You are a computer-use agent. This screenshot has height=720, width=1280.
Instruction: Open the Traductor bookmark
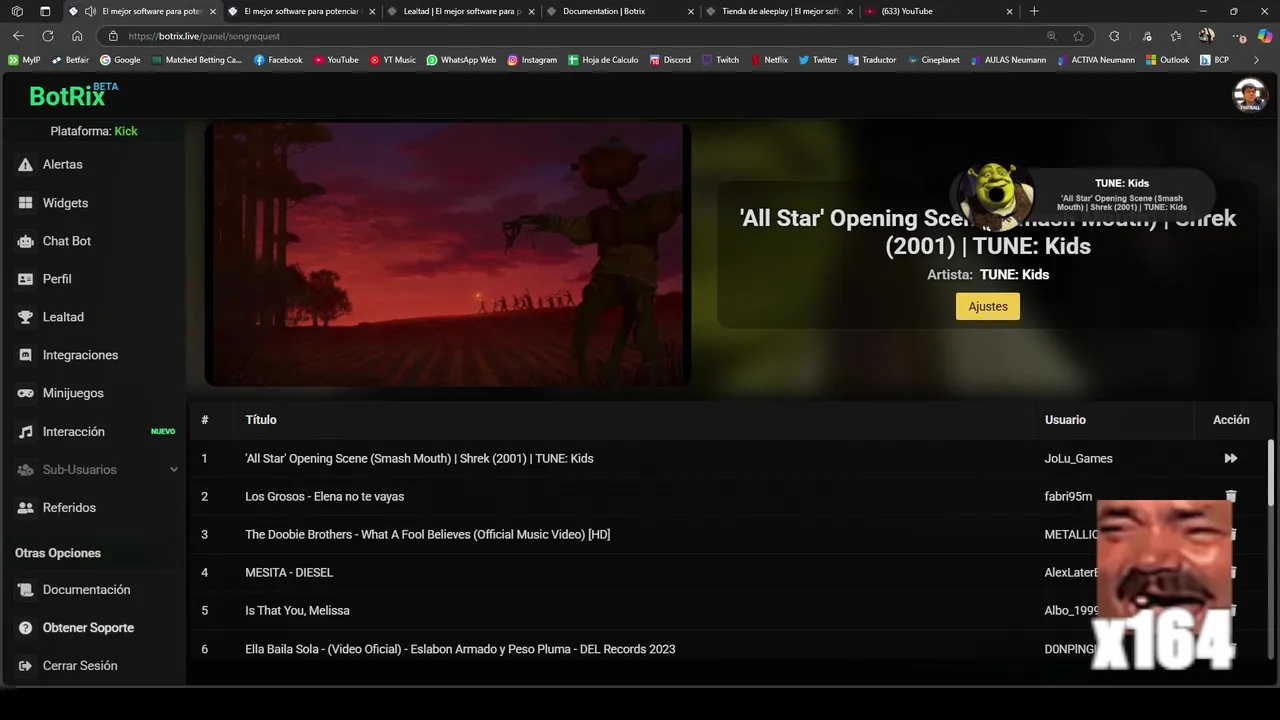coord(872,60)
